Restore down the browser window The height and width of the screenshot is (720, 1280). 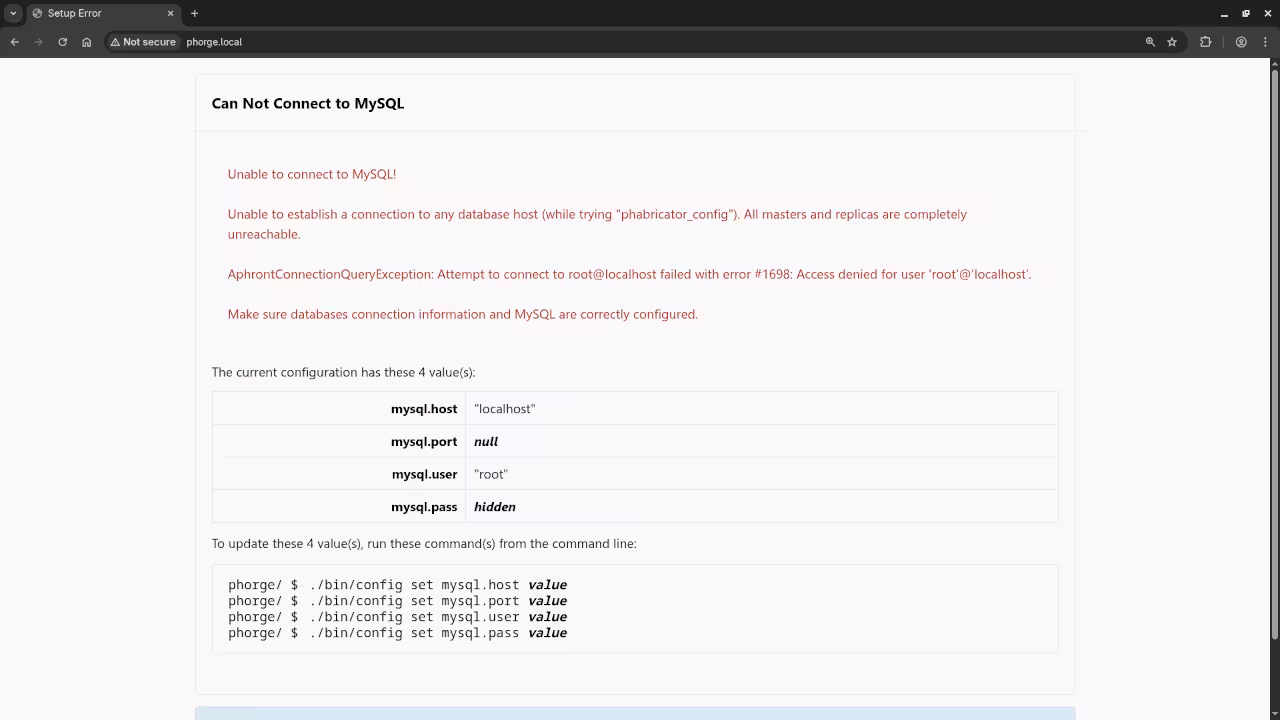point(1245,13)
